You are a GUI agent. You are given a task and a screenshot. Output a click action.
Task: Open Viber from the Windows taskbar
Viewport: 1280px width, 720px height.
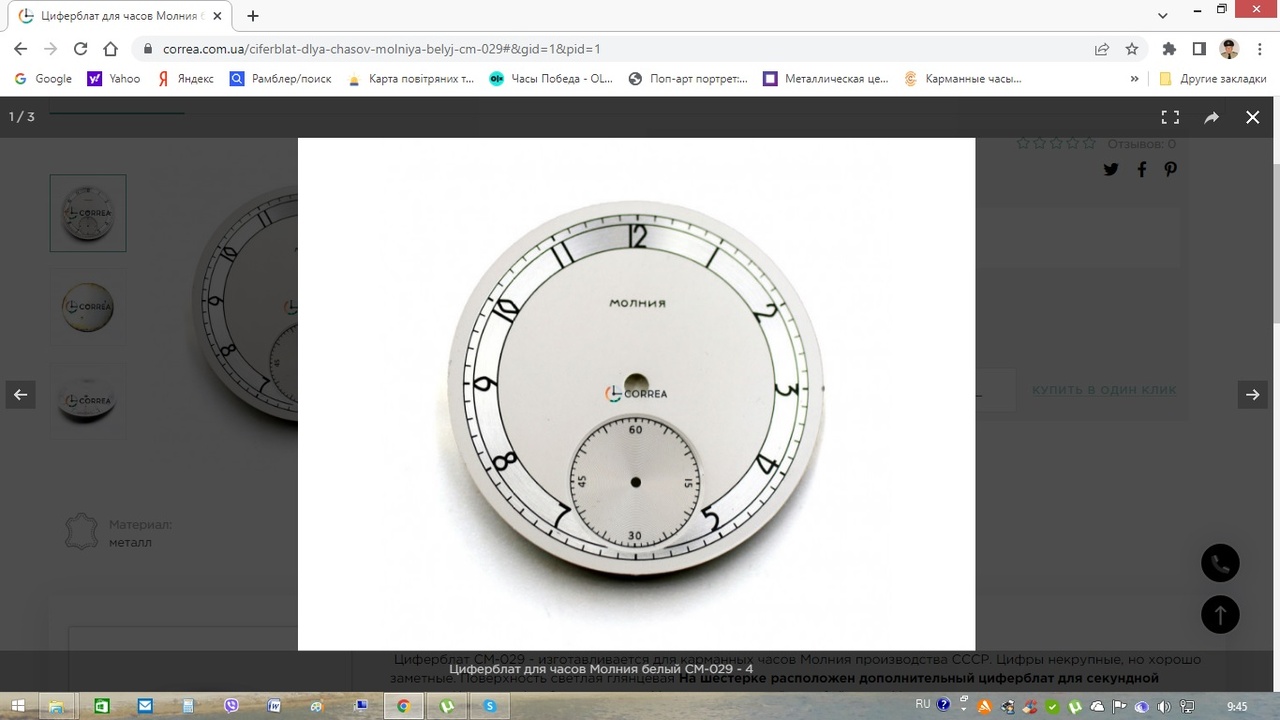232,706
